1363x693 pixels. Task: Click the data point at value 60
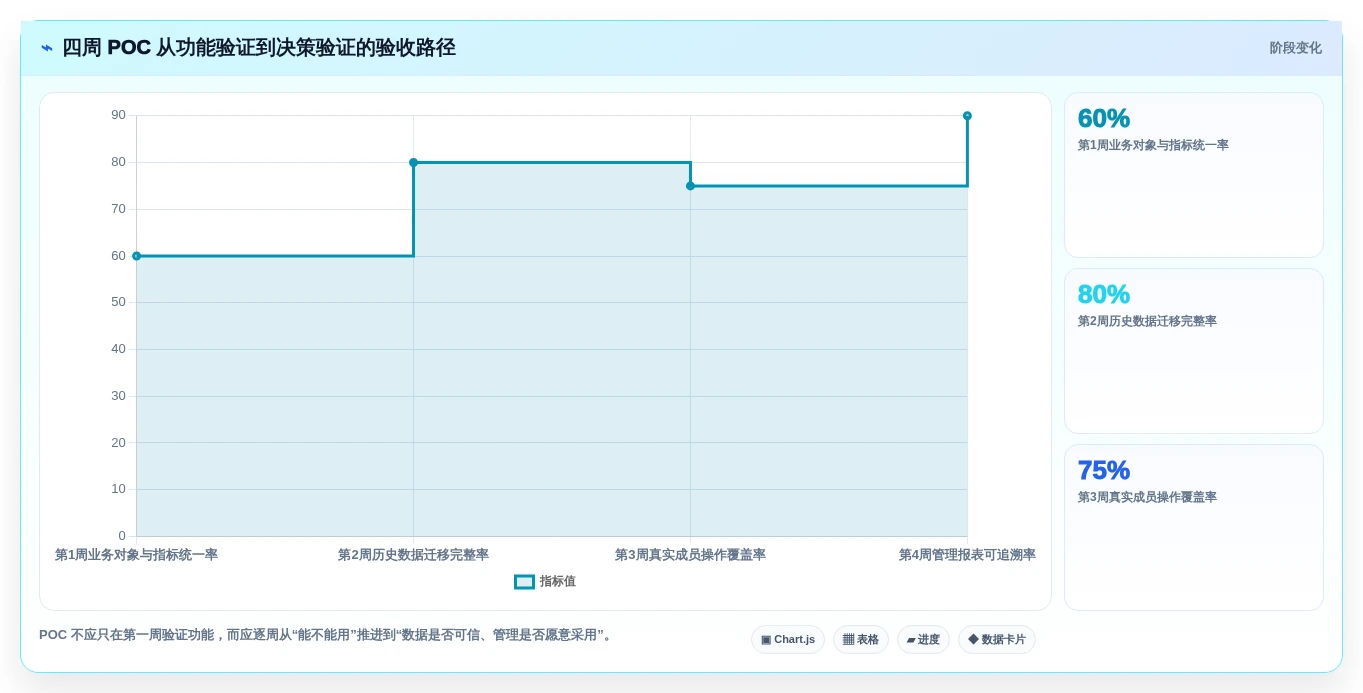[137, 256]
